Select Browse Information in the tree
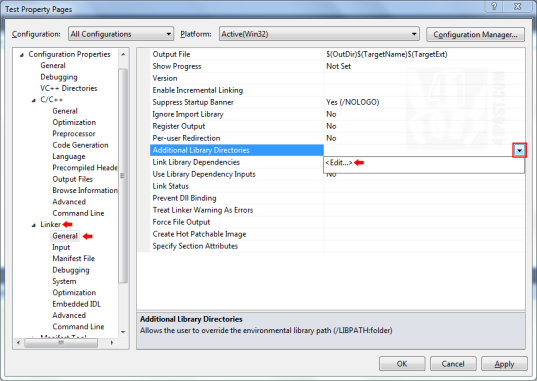 [85, 190]
